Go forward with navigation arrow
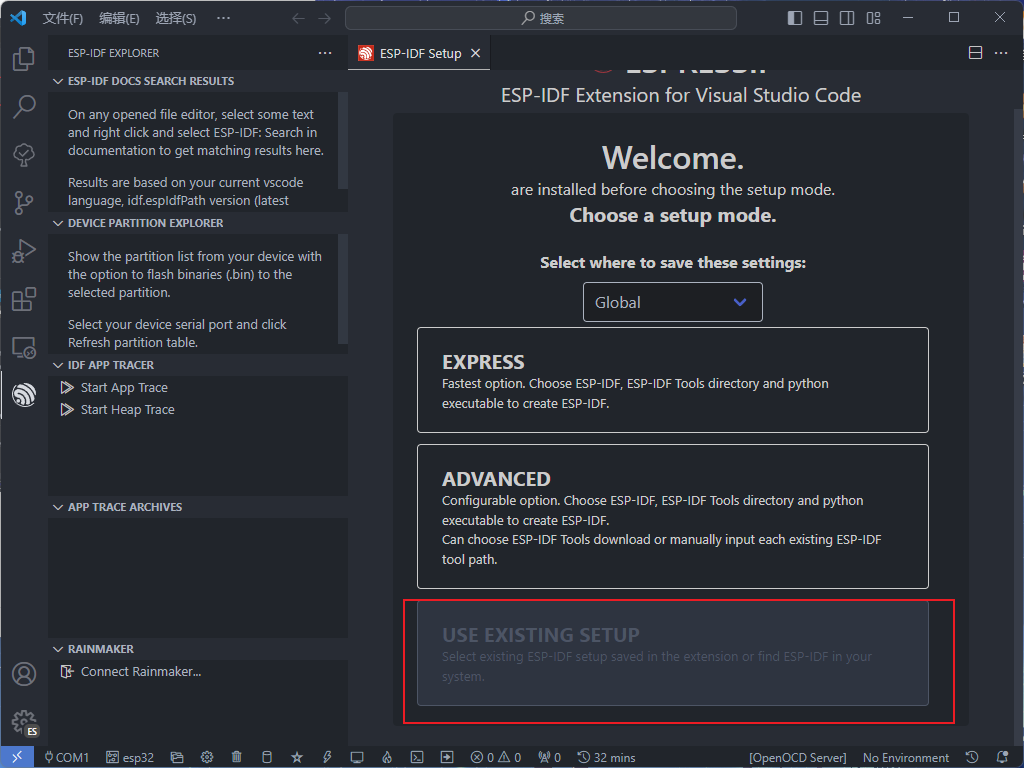Image resolution: width=1024 pixels, height=768 pixels. 325,18
